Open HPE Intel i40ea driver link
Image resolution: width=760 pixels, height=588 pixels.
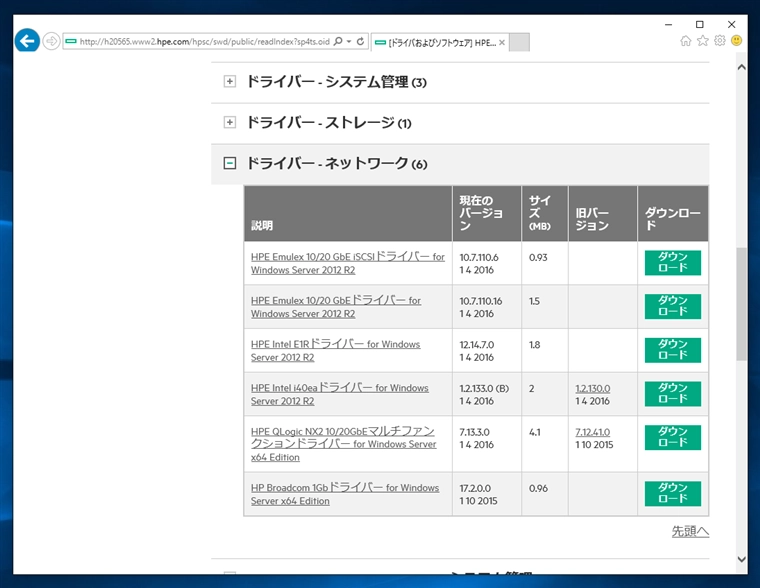339,394
